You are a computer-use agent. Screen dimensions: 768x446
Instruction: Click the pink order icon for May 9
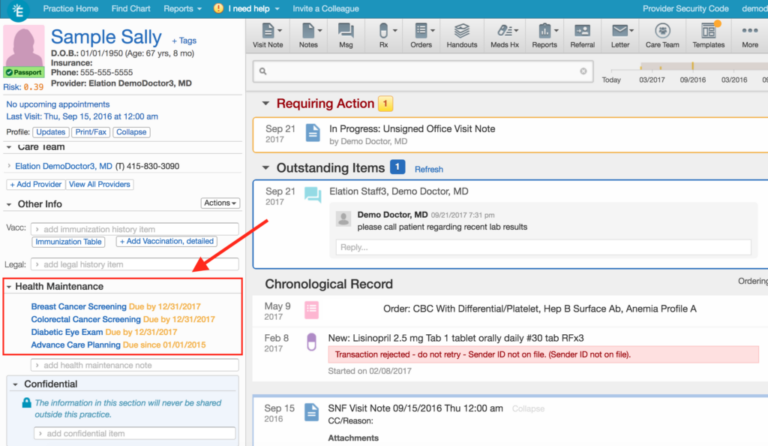coord(312,309)
